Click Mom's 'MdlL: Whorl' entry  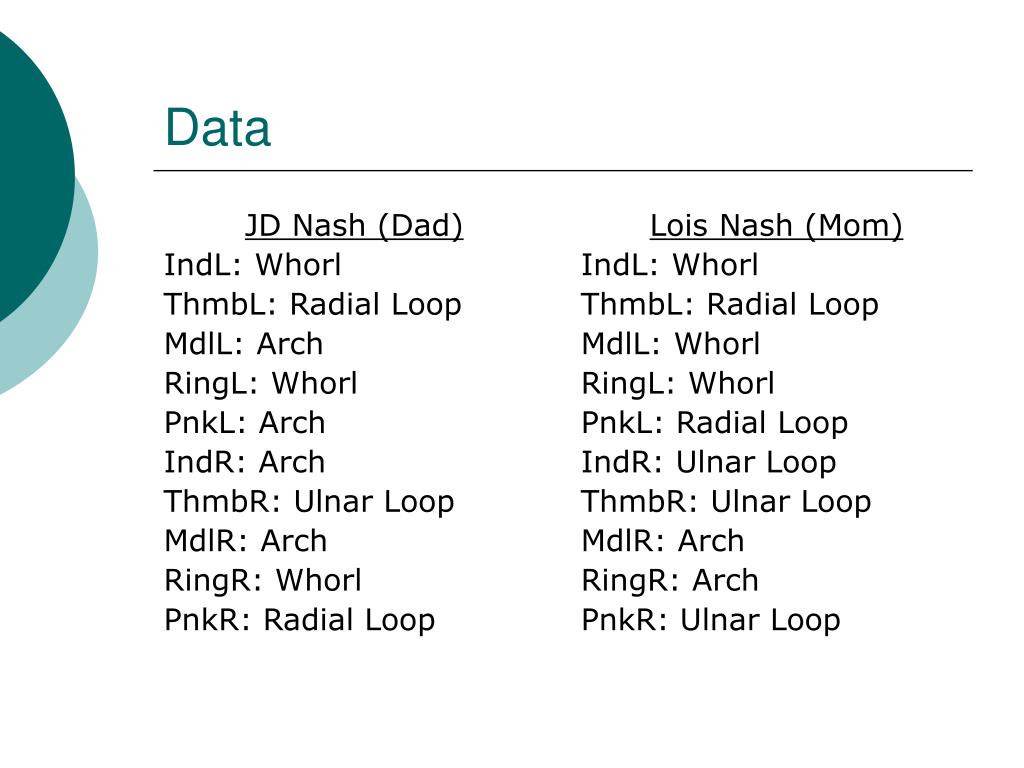tap(671, 344)
